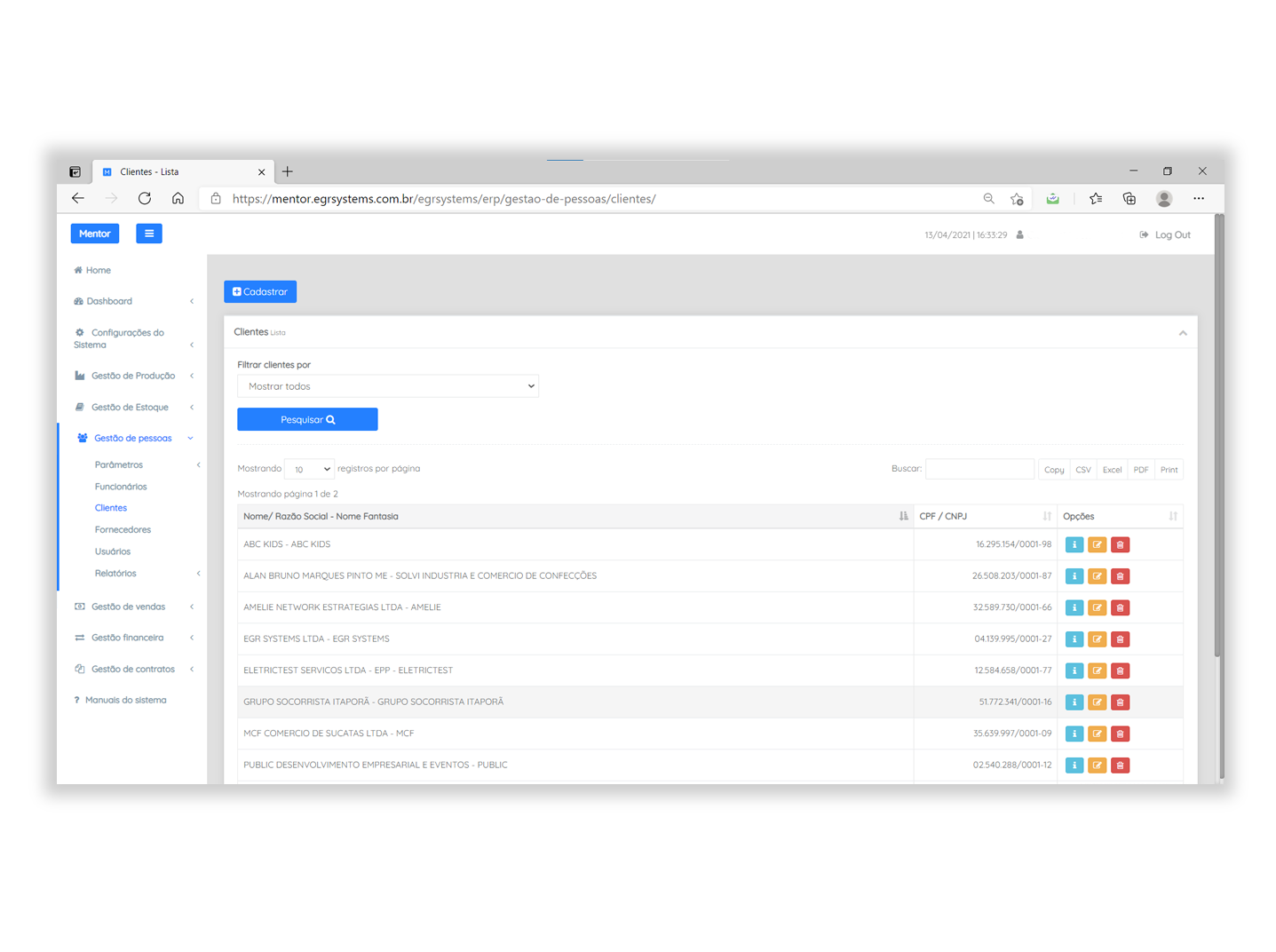The image size is (1276, 952).
Task: Edit the AMELIE NETWORK ESTRATEGIAS client
Action: click(1097, 607)
